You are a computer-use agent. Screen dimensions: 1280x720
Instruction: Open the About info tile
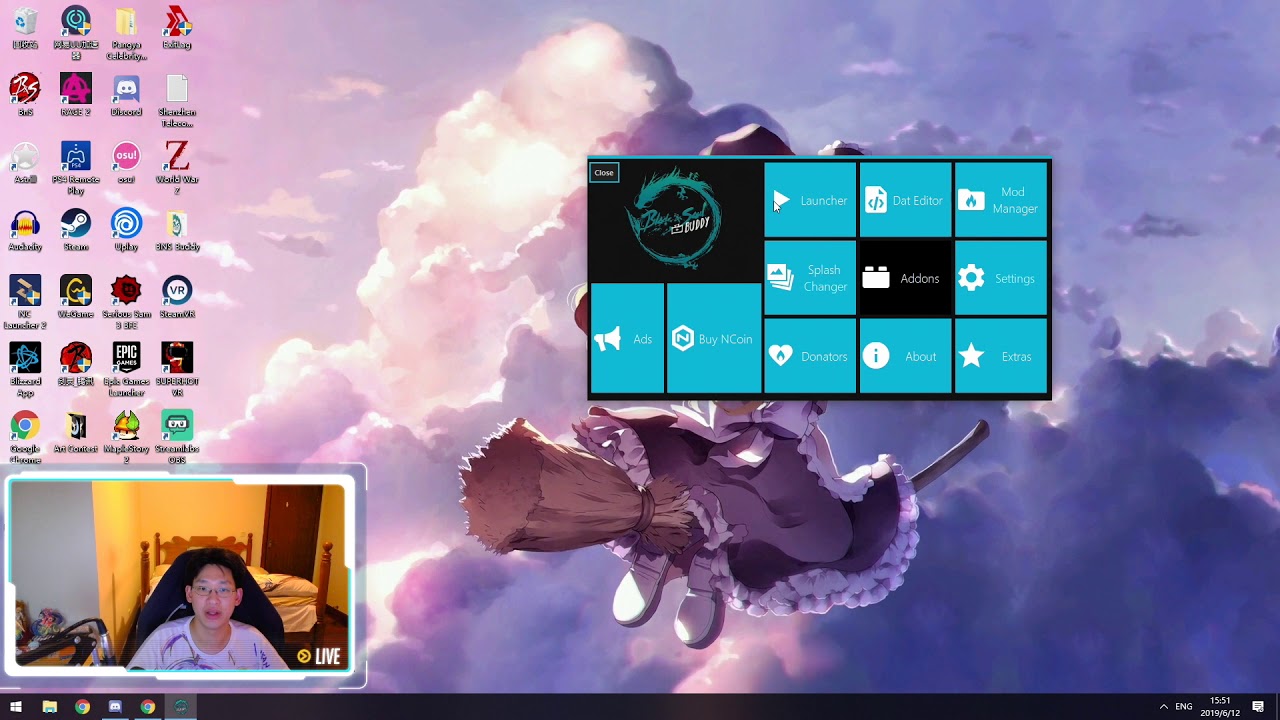pyautogui.click(x=905, y=356)
